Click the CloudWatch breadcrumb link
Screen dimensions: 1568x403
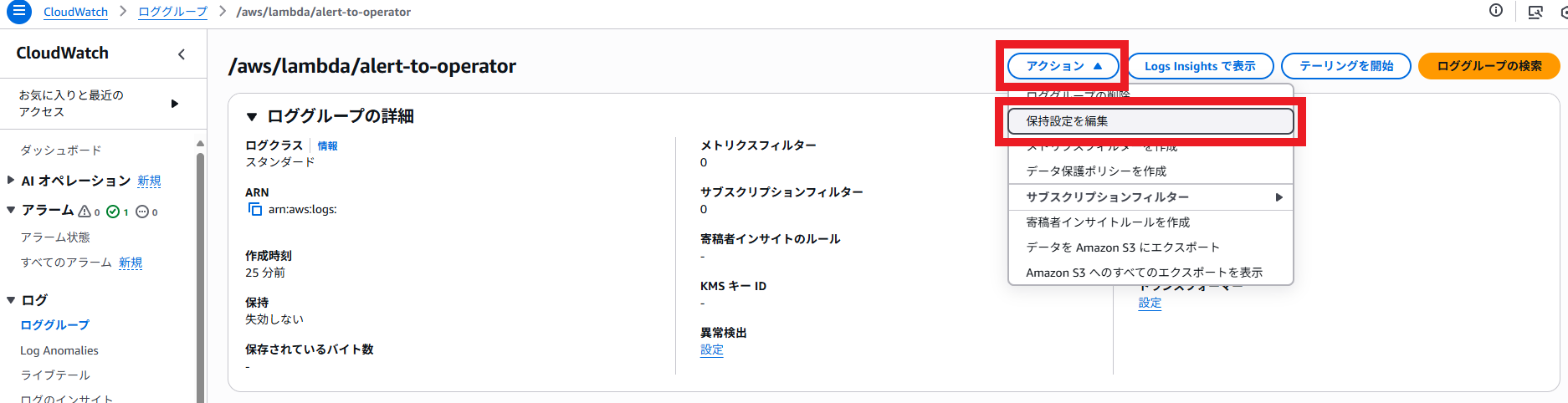[75, 12]
